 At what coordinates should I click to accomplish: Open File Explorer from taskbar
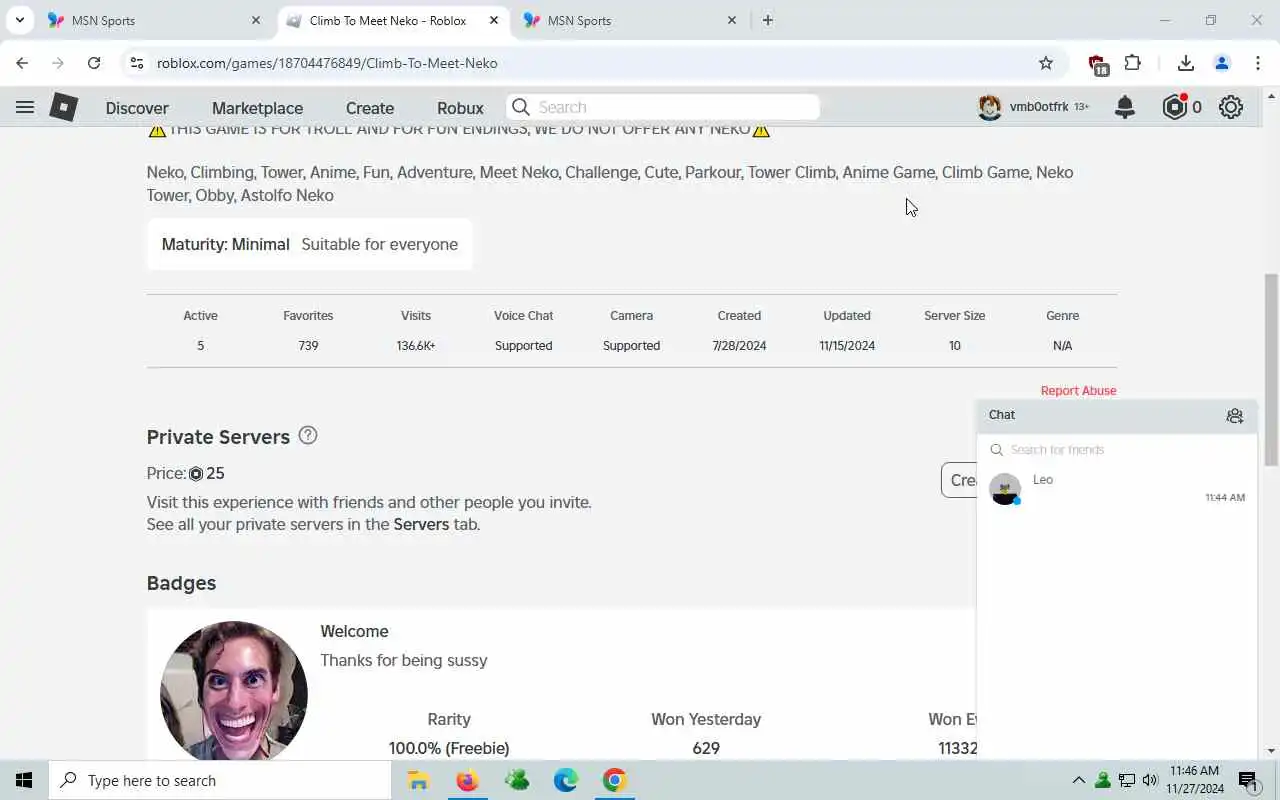(x=418, y=780)
